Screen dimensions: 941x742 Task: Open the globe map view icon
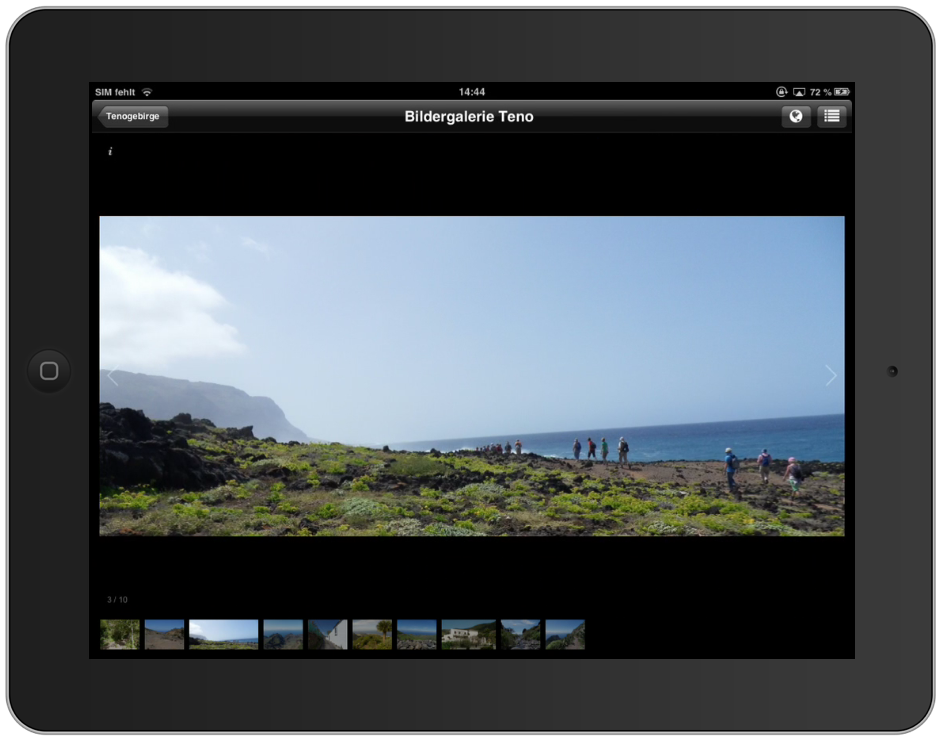point(796,116)
